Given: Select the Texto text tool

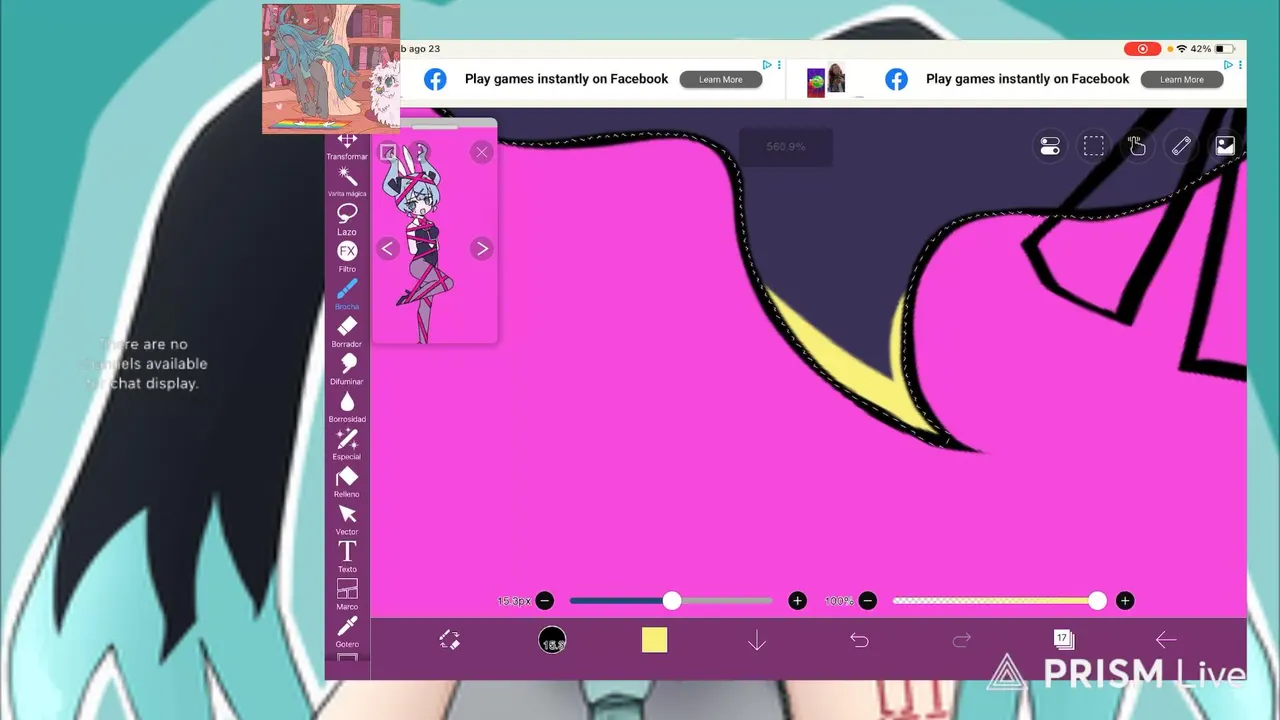Looking at the screenshot, I should click(x=347, y=557).
